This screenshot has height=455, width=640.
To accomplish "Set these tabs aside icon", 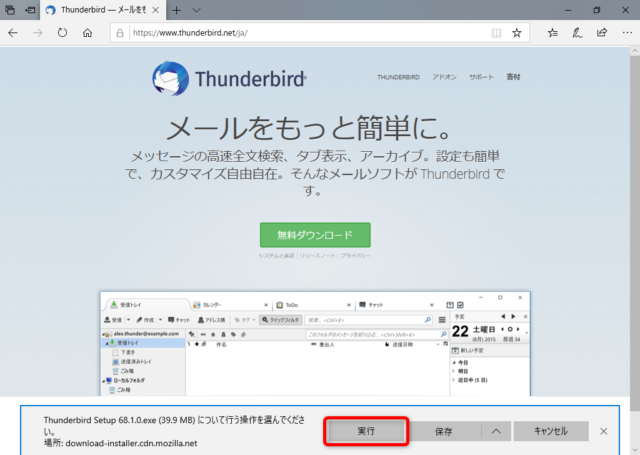I will (30, 10).
